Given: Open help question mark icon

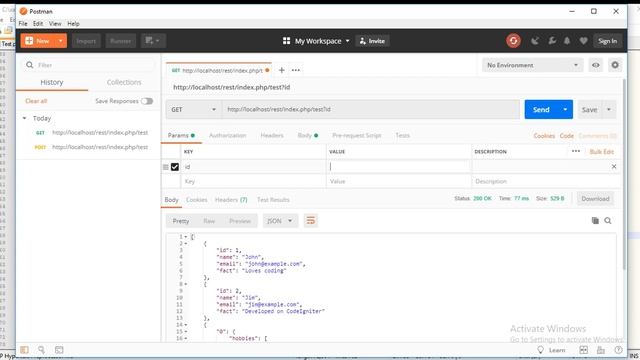Looking at the screenshot, I should tap(618, 350).
